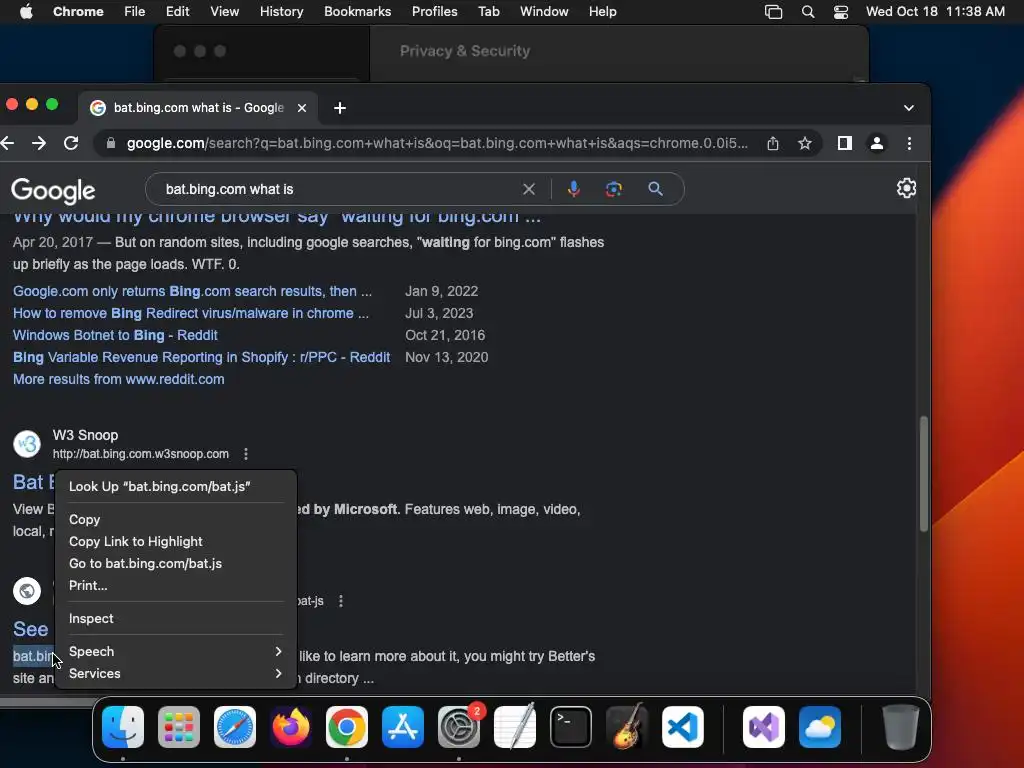
Task: Click the clock showing Wed Oct 18 11:38 AM
Action: point(935,12)
